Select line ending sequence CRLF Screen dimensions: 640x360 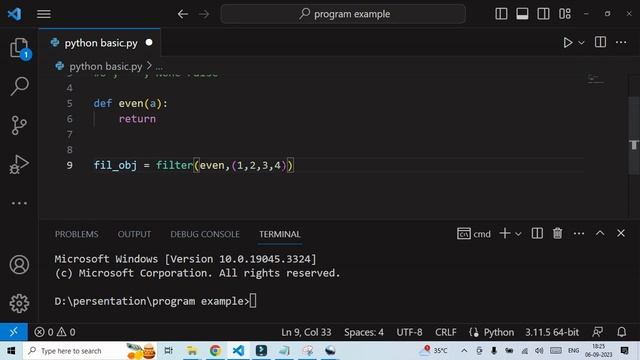(x=445, y=332)
